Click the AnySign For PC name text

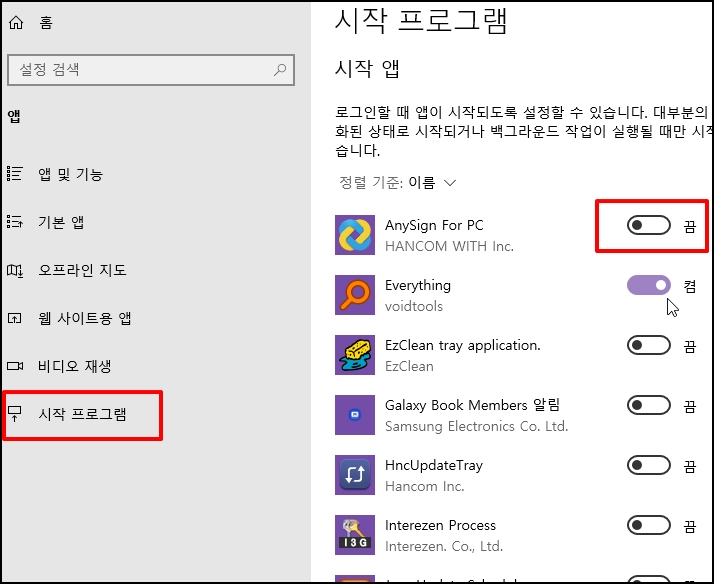[434, 225]
